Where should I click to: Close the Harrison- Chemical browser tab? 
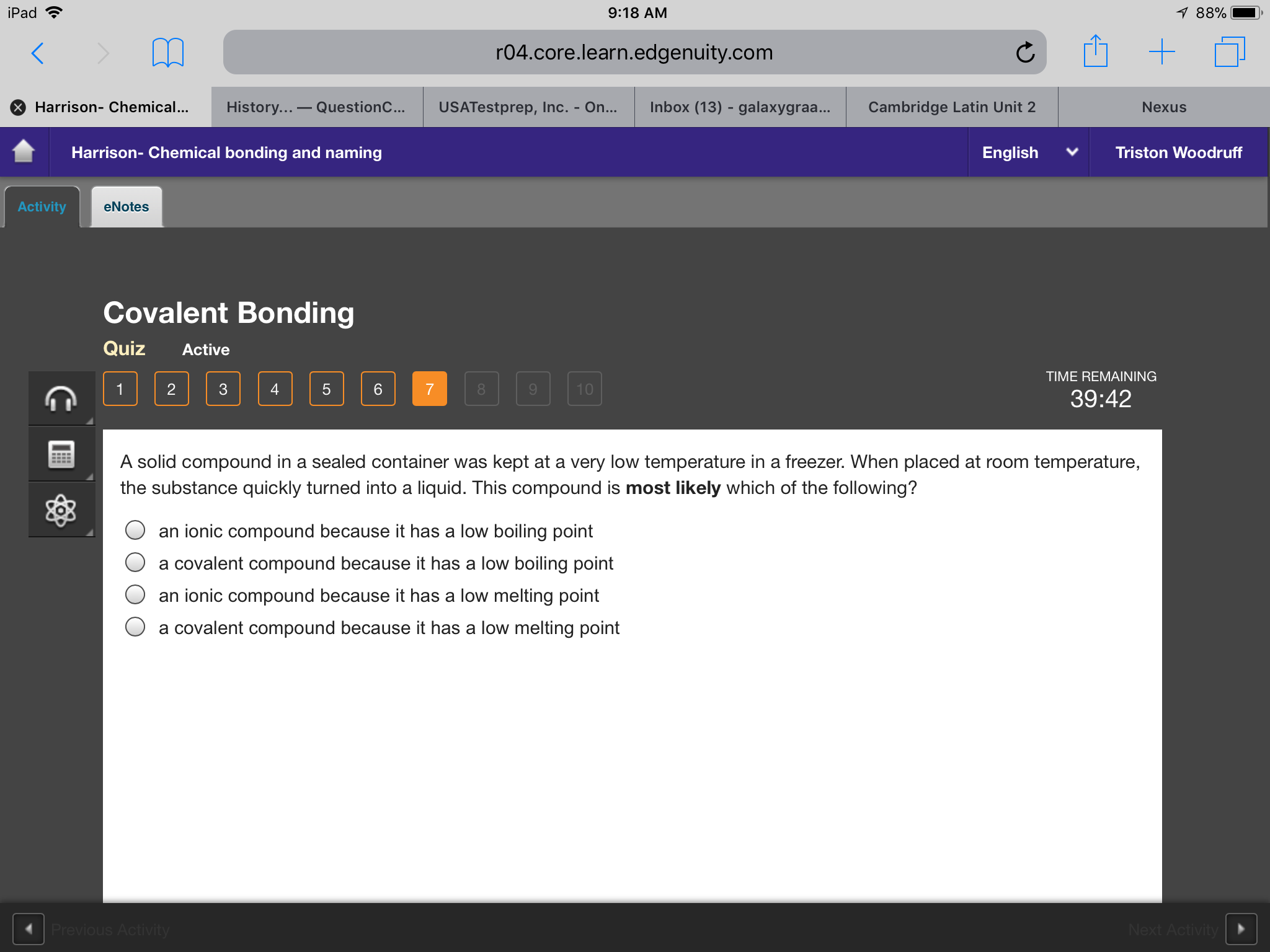pos(18,108)
